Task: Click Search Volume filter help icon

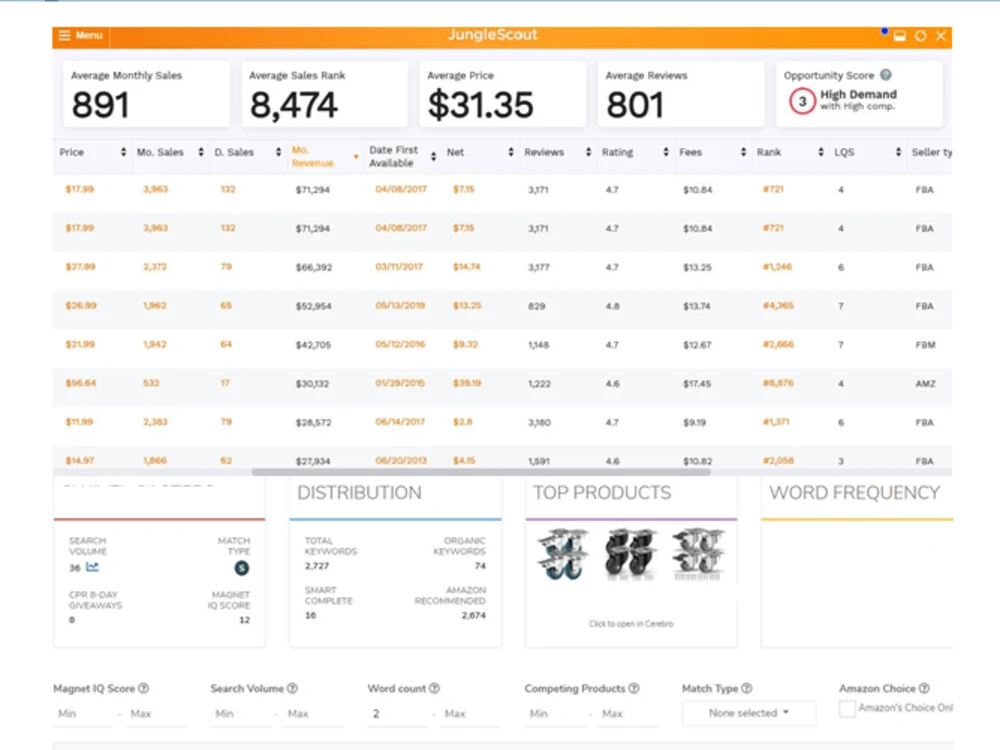Action: pyautogui.click(x=292, y=689)
